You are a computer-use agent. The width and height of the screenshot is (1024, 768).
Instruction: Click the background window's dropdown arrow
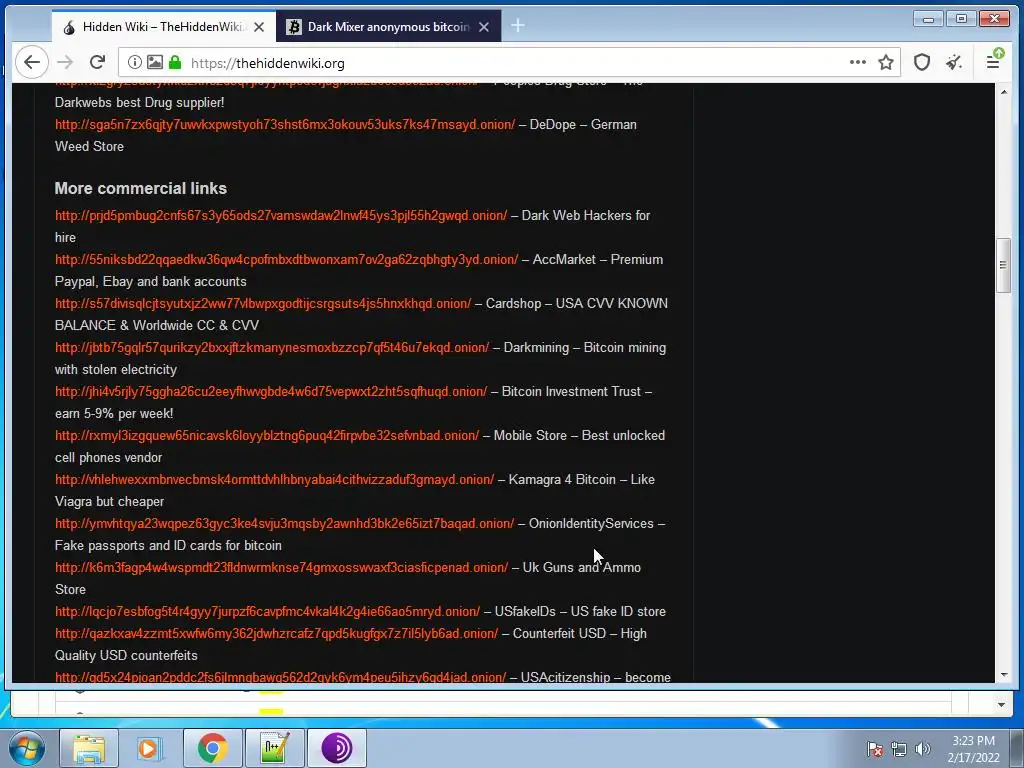[x=1001, y=705]
